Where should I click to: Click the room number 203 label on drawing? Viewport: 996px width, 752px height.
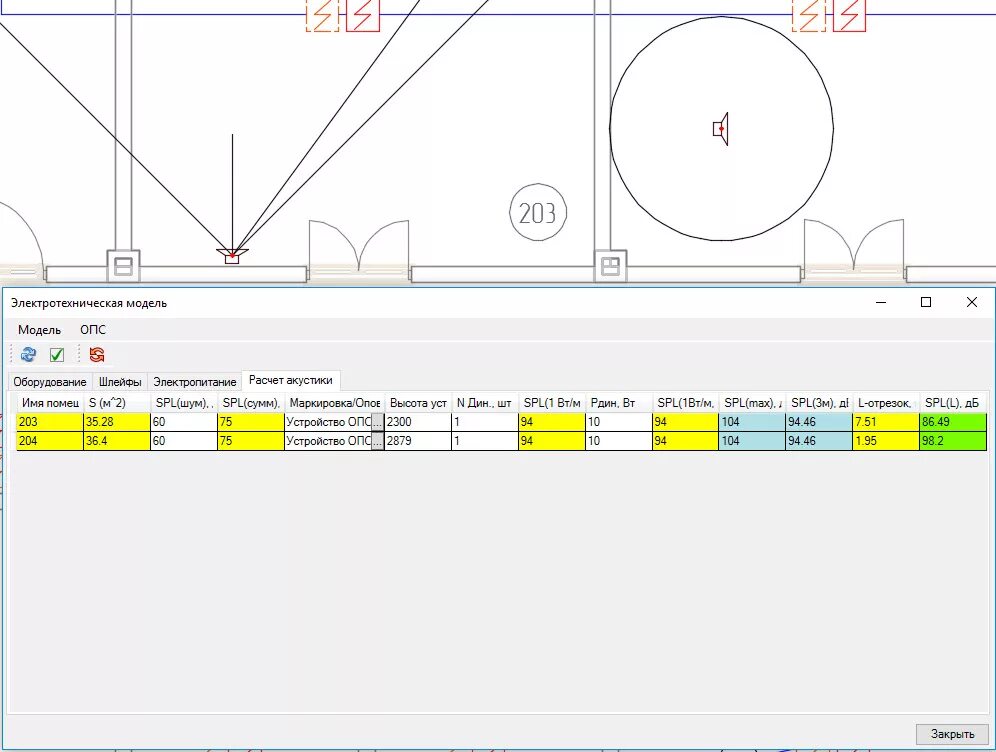(x=537, y=213)
